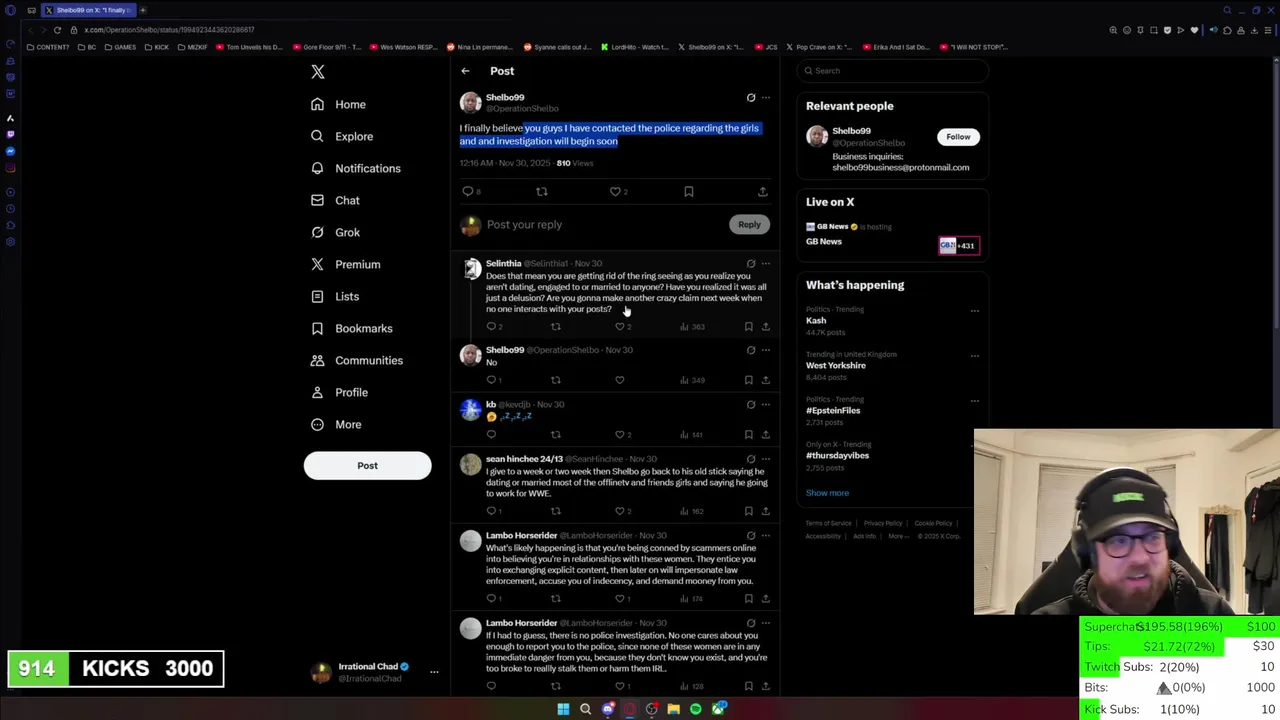Open more options on main post

tap(766, 98)
